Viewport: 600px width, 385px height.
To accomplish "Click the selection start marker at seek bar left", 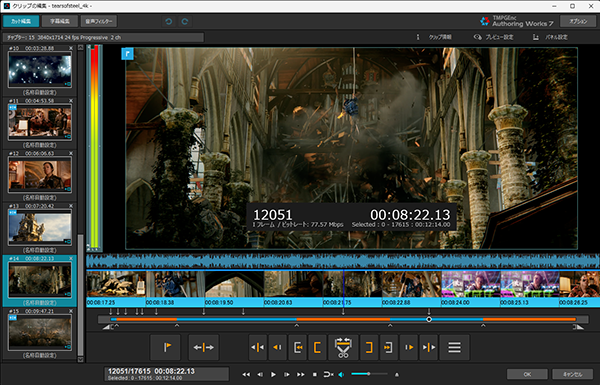I will pyautogui.click(x=107, y=326).
